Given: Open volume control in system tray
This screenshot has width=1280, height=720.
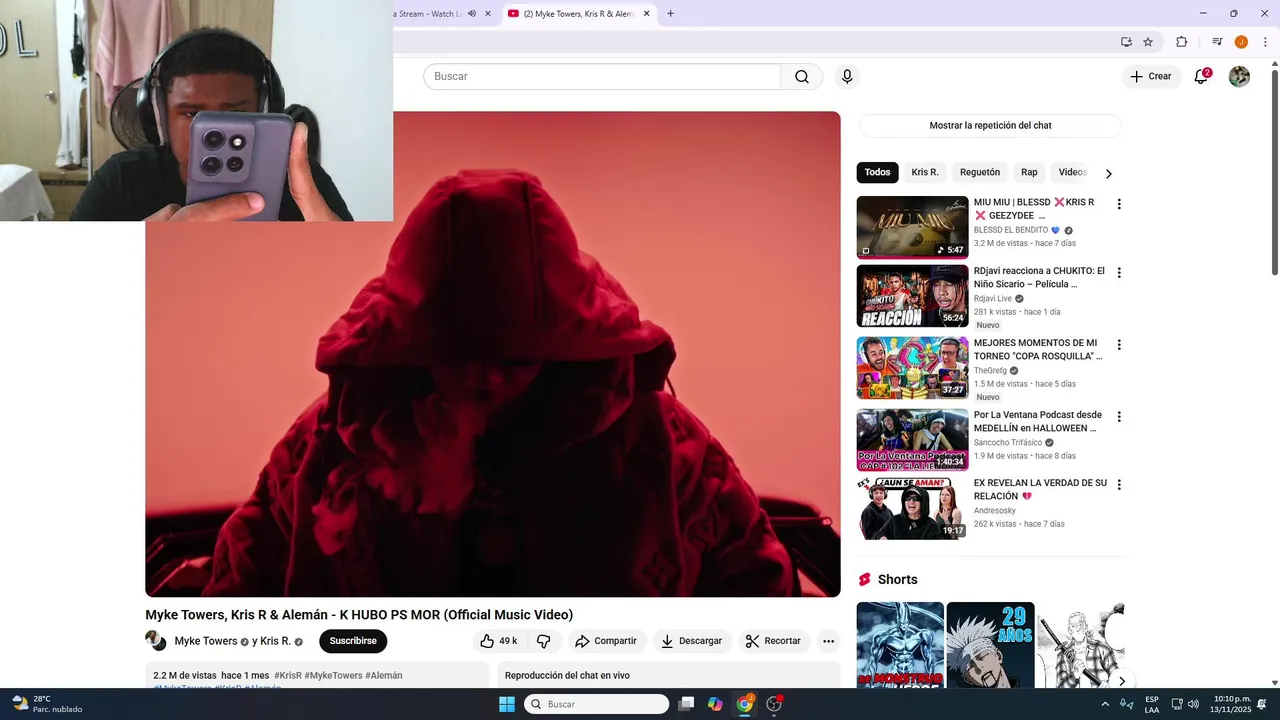Looking at the screenshot, I should coord(1193,704).
